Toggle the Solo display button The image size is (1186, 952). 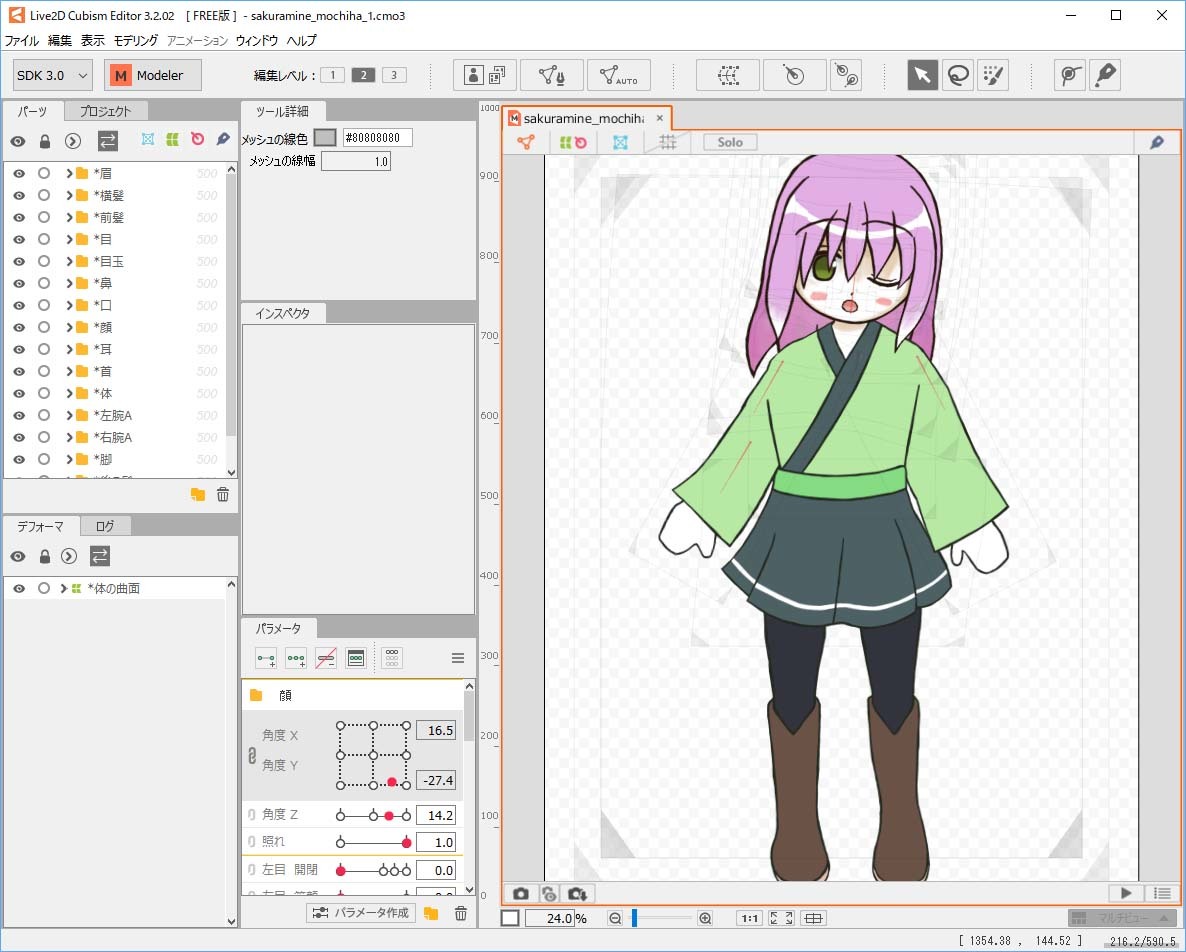pos(730,142)
